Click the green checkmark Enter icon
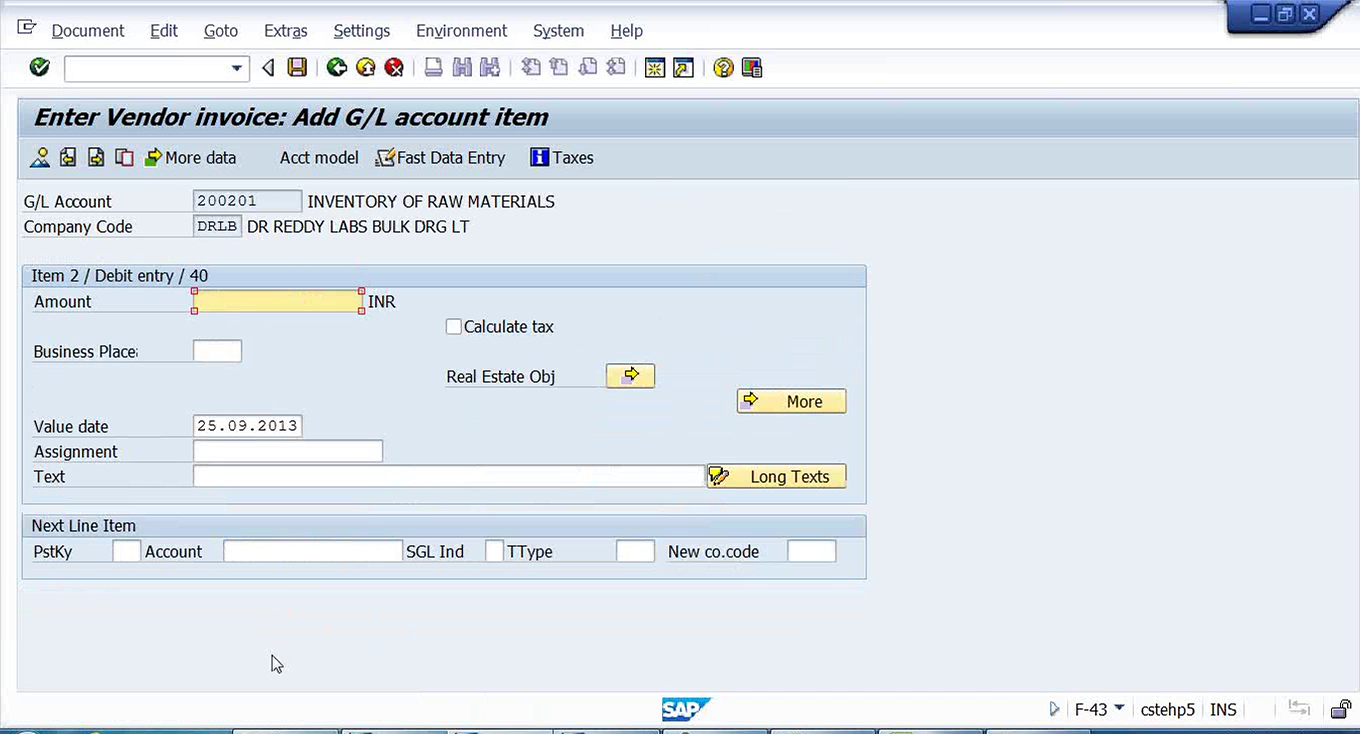 (x=39, y=67)
